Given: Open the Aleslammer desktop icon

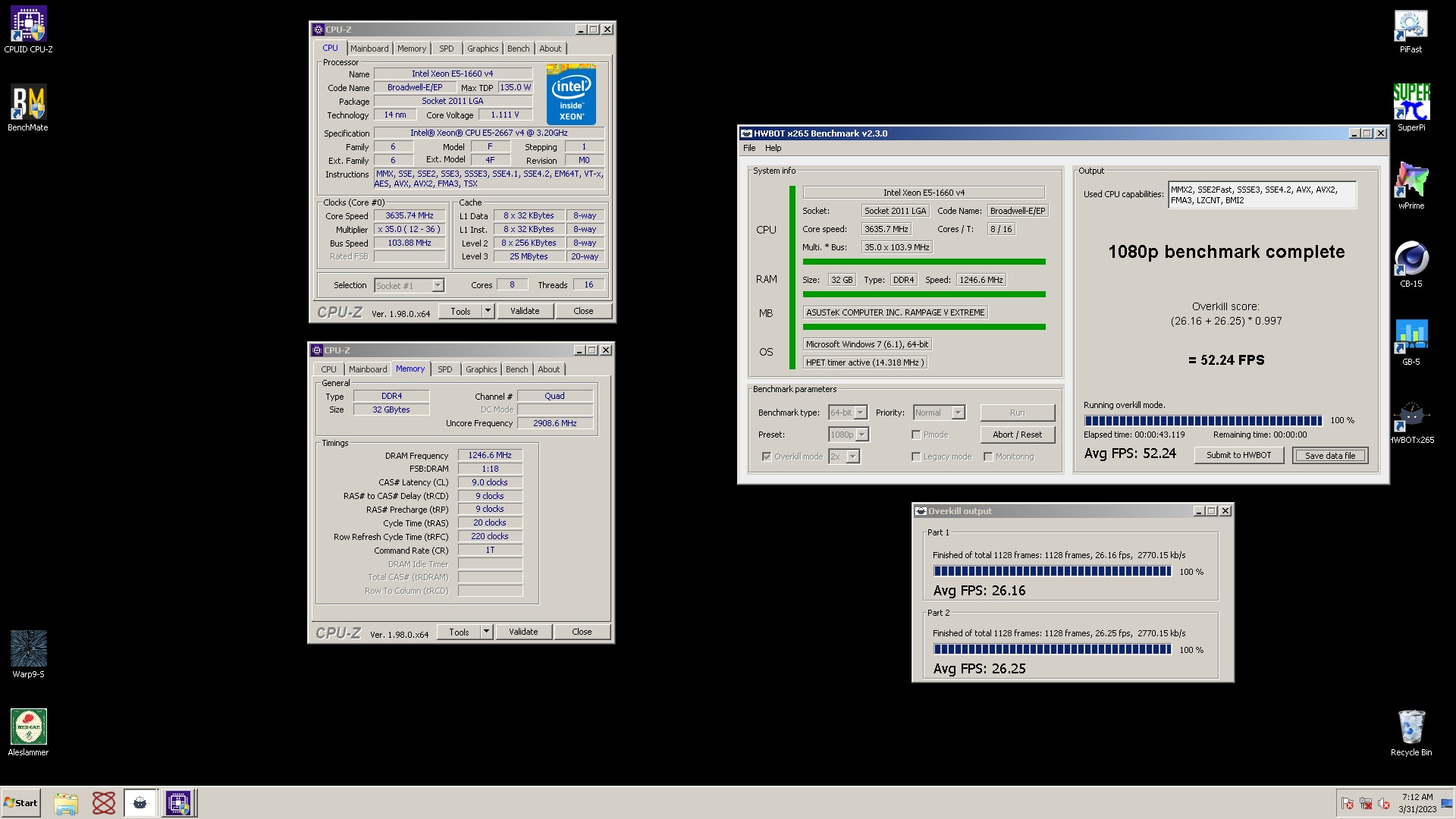Looking at the screenshot, I should tap(28, 732).
